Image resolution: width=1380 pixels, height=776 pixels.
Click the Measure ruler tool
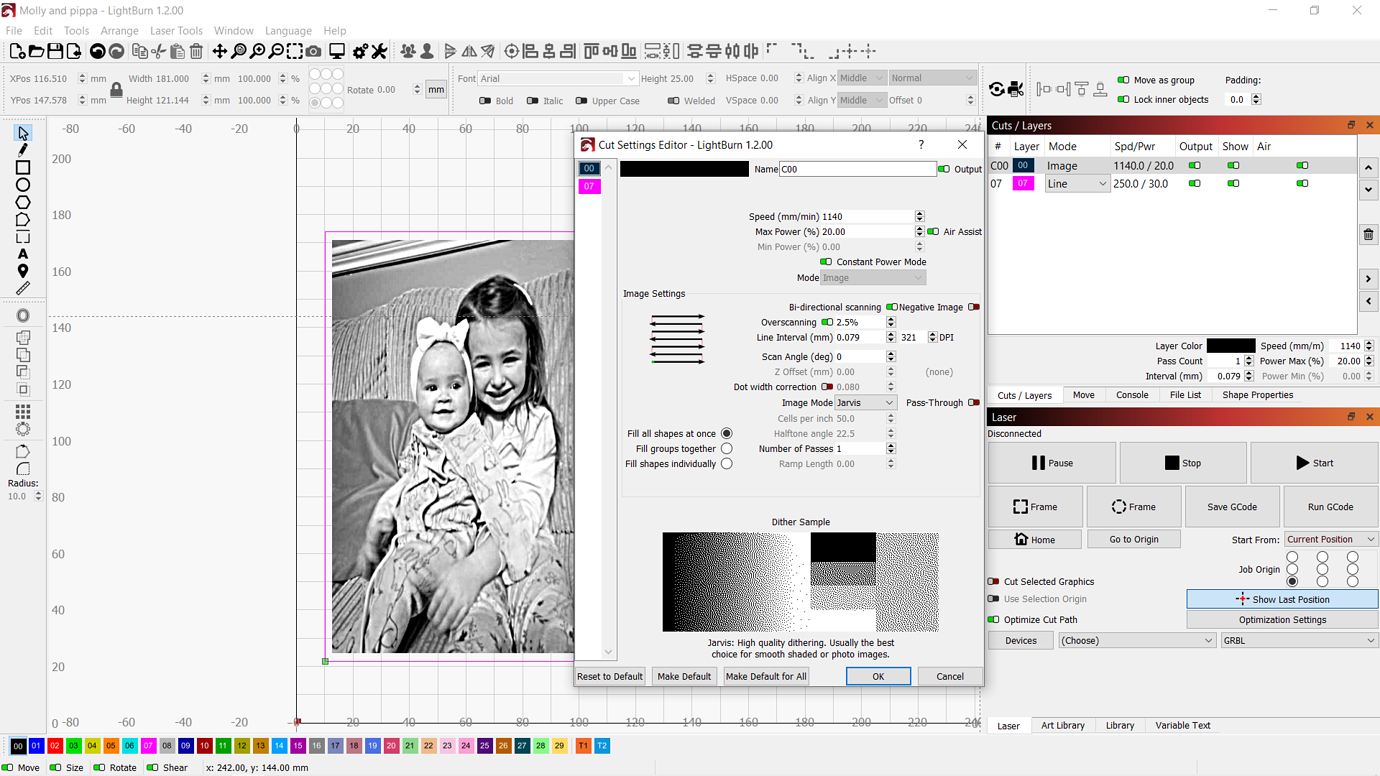(23, 289)
